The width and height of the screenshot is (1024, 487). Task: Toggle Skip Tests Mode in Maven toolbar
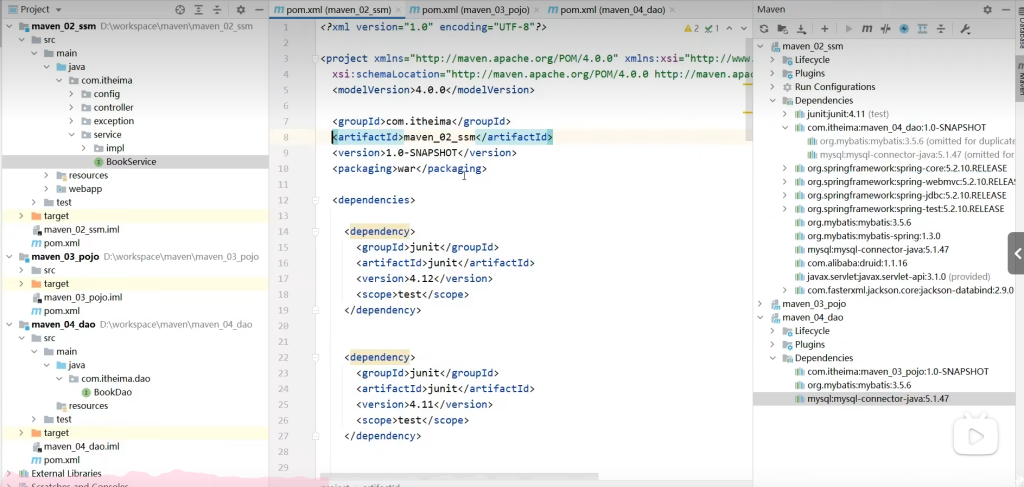tap(904, 28)
